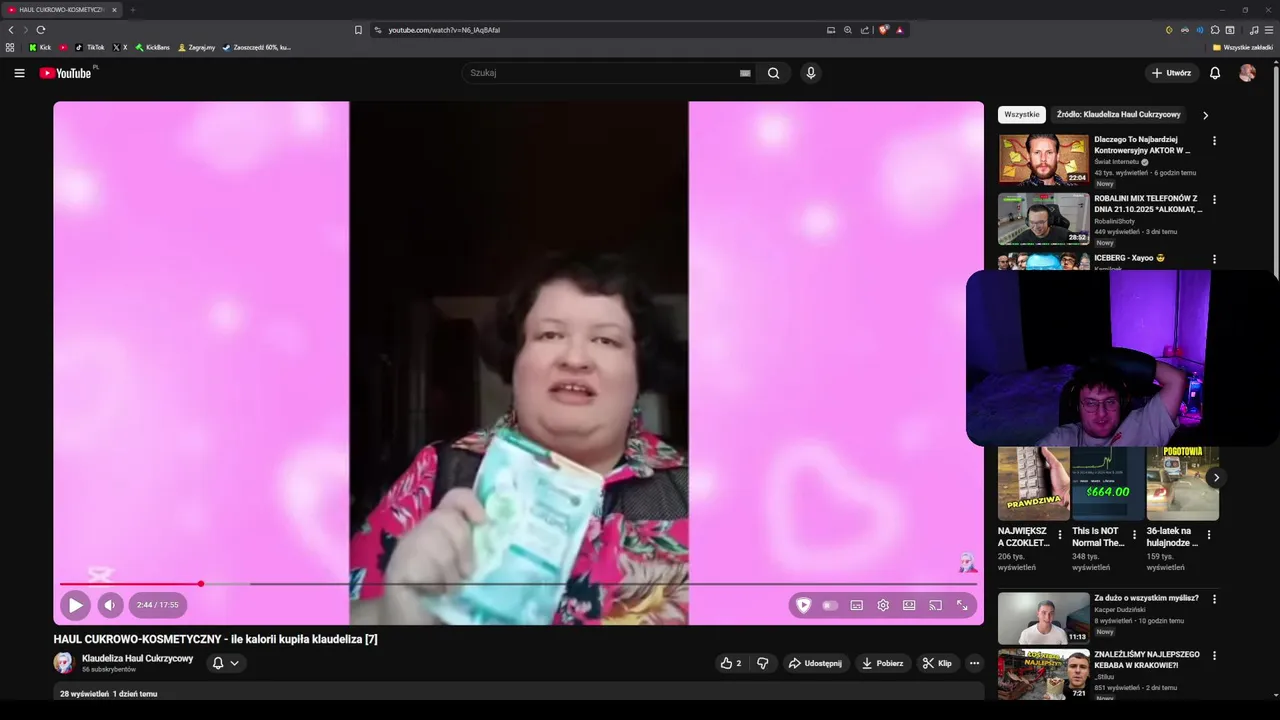The width and height of the screenshot is (1280, 720).
Task: Open Za dużo o wszystkim myślisz video
Action: pyautogui.click(x=1044, y=618)
